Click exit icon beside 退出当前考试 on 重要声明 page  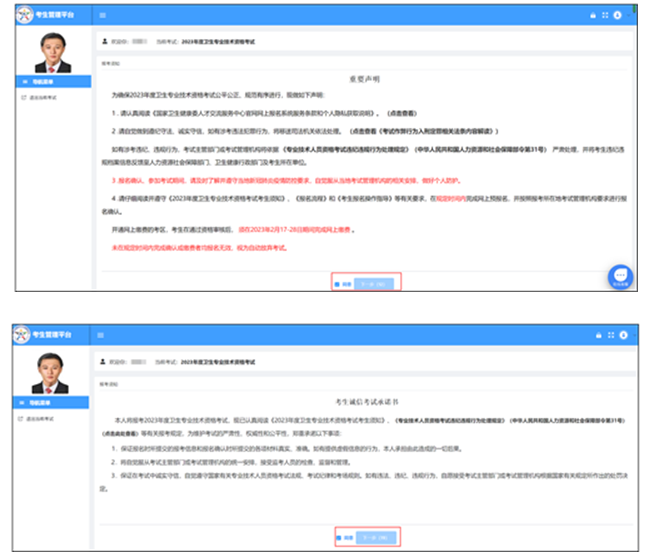click(x=24, y=97)
